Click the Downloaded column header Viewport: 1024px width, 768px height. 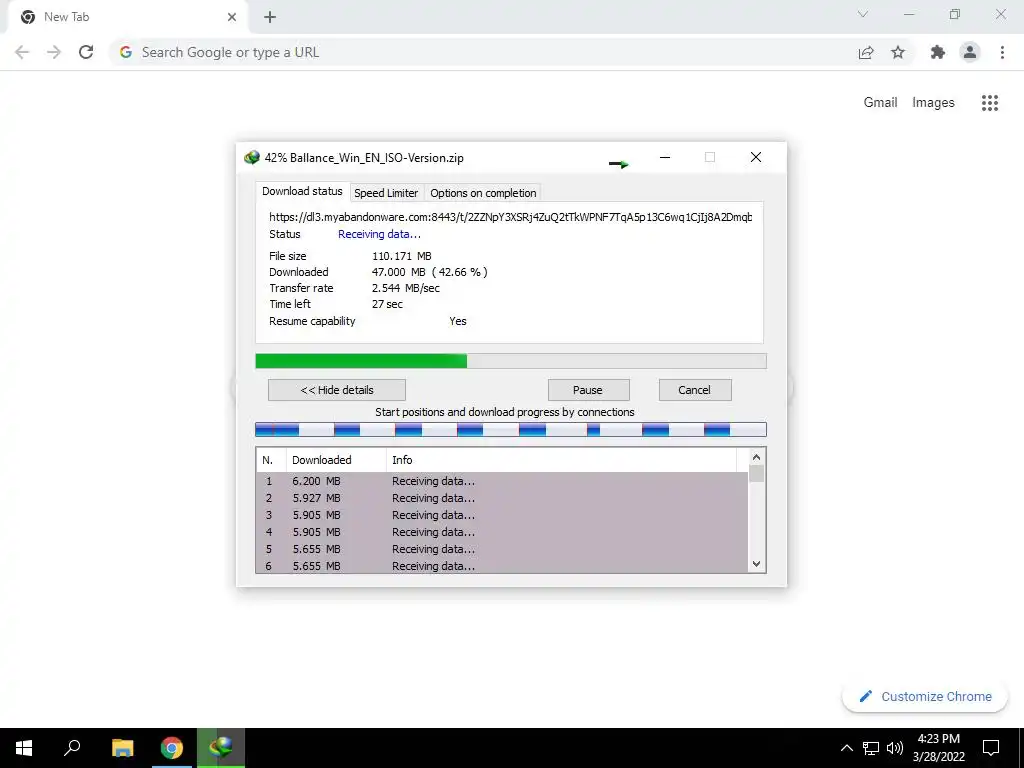click(336, 460)
